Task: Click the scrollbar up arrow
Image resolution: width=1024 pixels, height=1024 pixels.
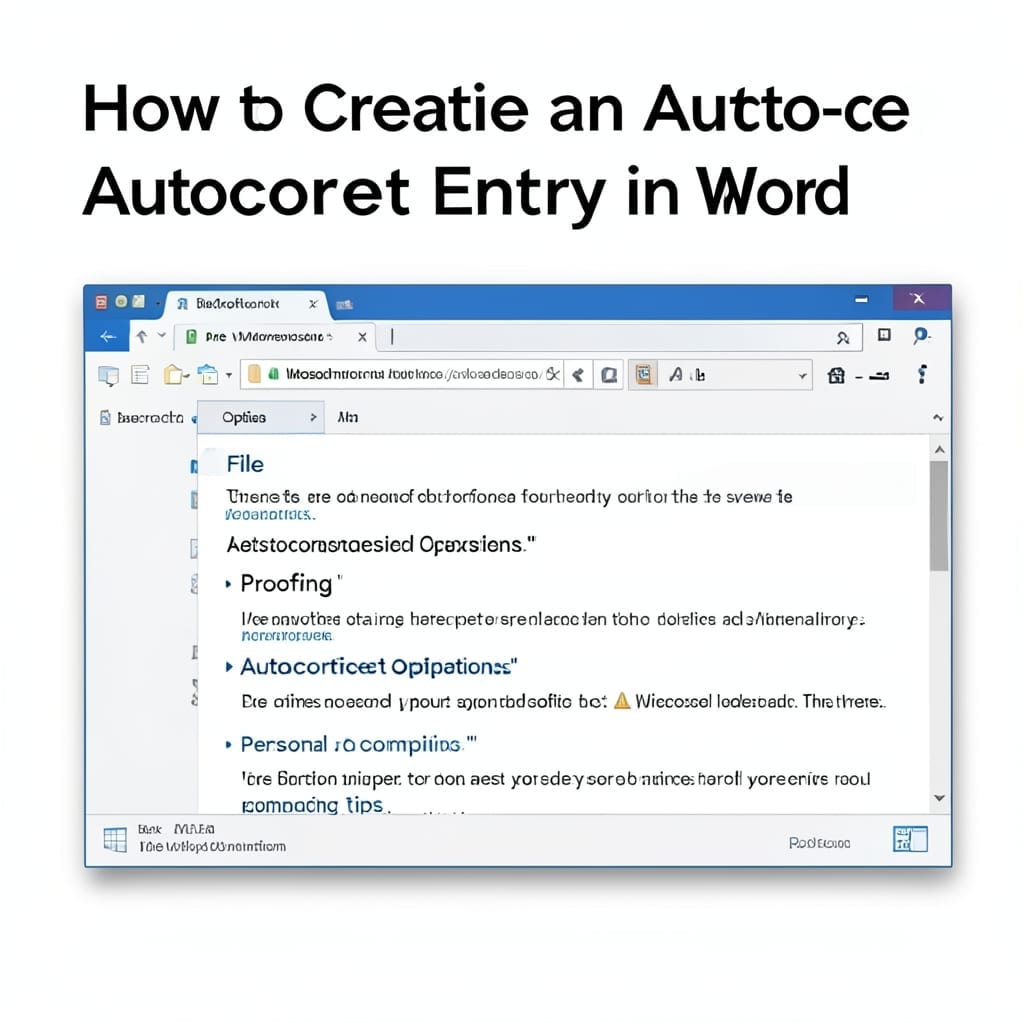Action: (x=940, y=449)
